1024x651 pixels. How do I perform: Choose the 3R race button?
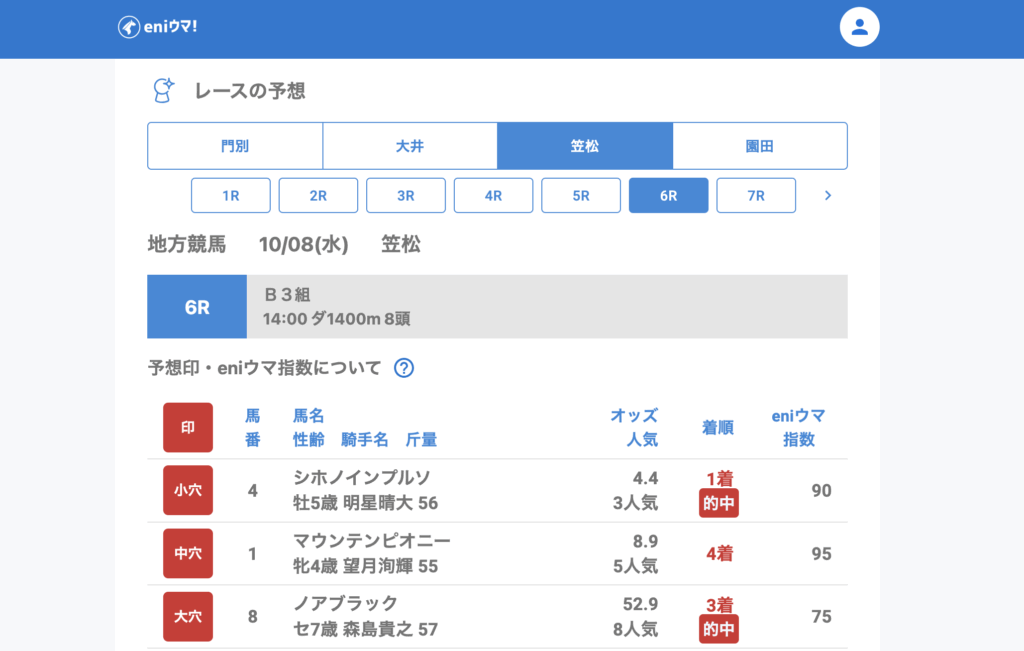(406, 196)
